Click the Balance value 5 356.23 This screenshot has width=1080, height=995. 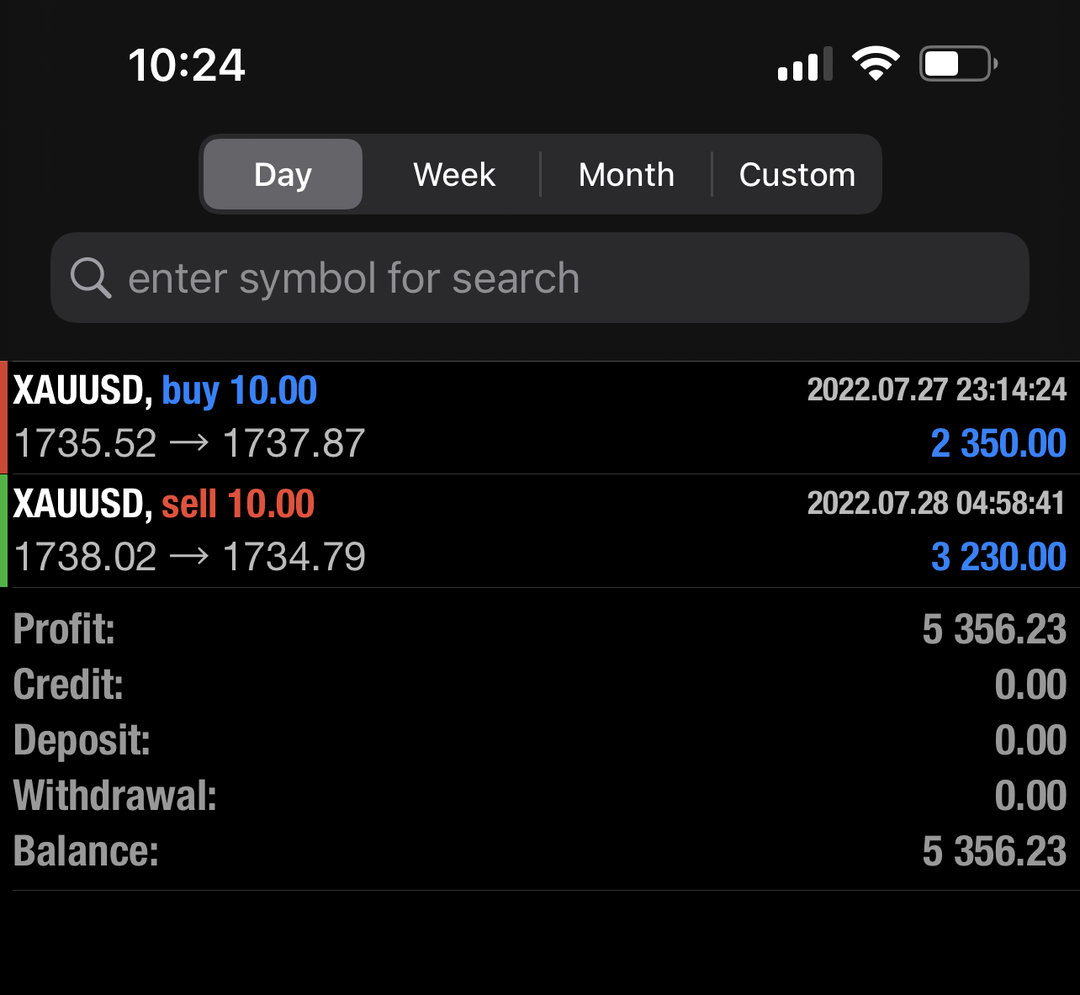coord(994,850)
